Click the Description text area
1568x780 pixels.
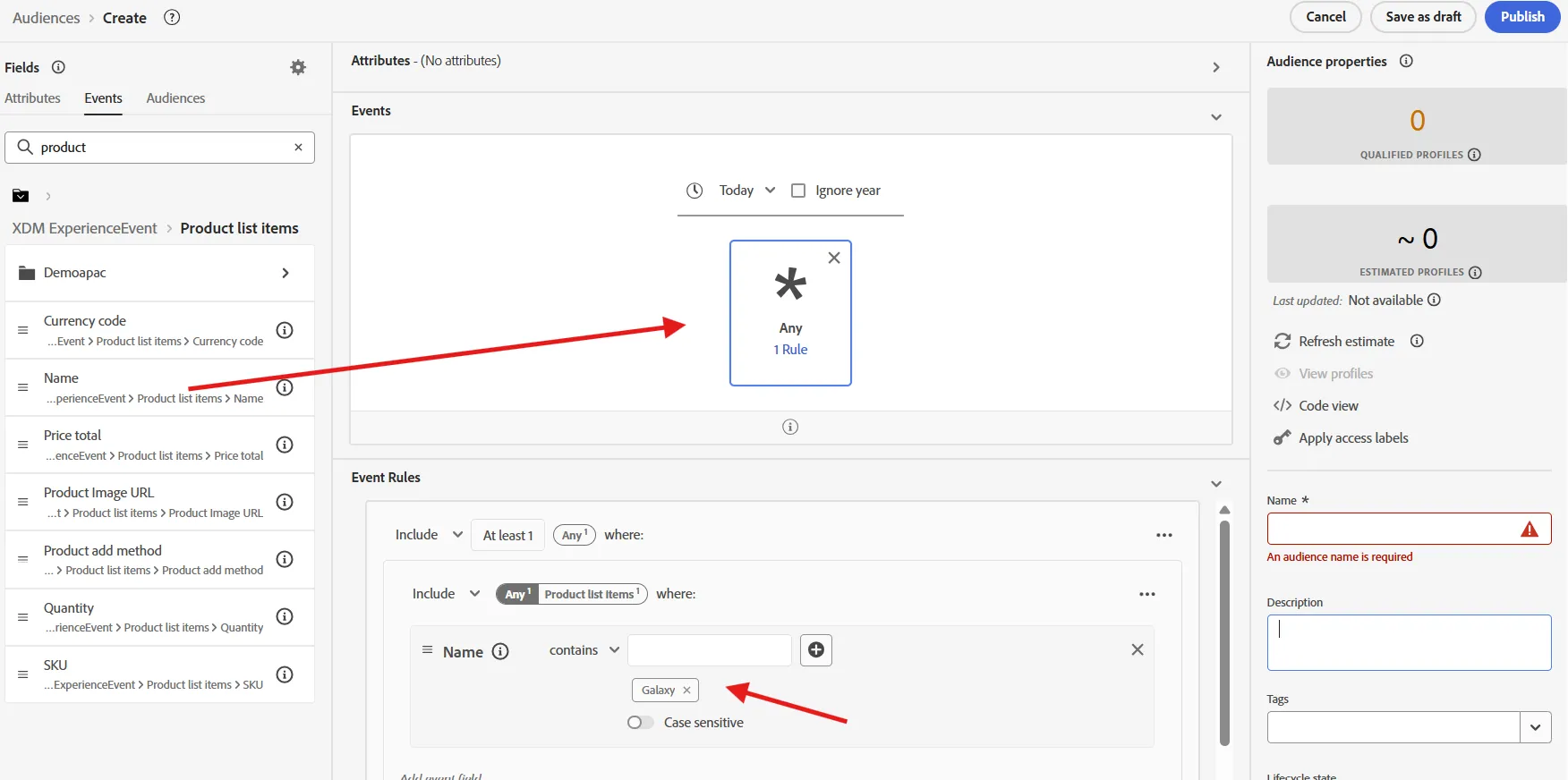coord(1409,642)
